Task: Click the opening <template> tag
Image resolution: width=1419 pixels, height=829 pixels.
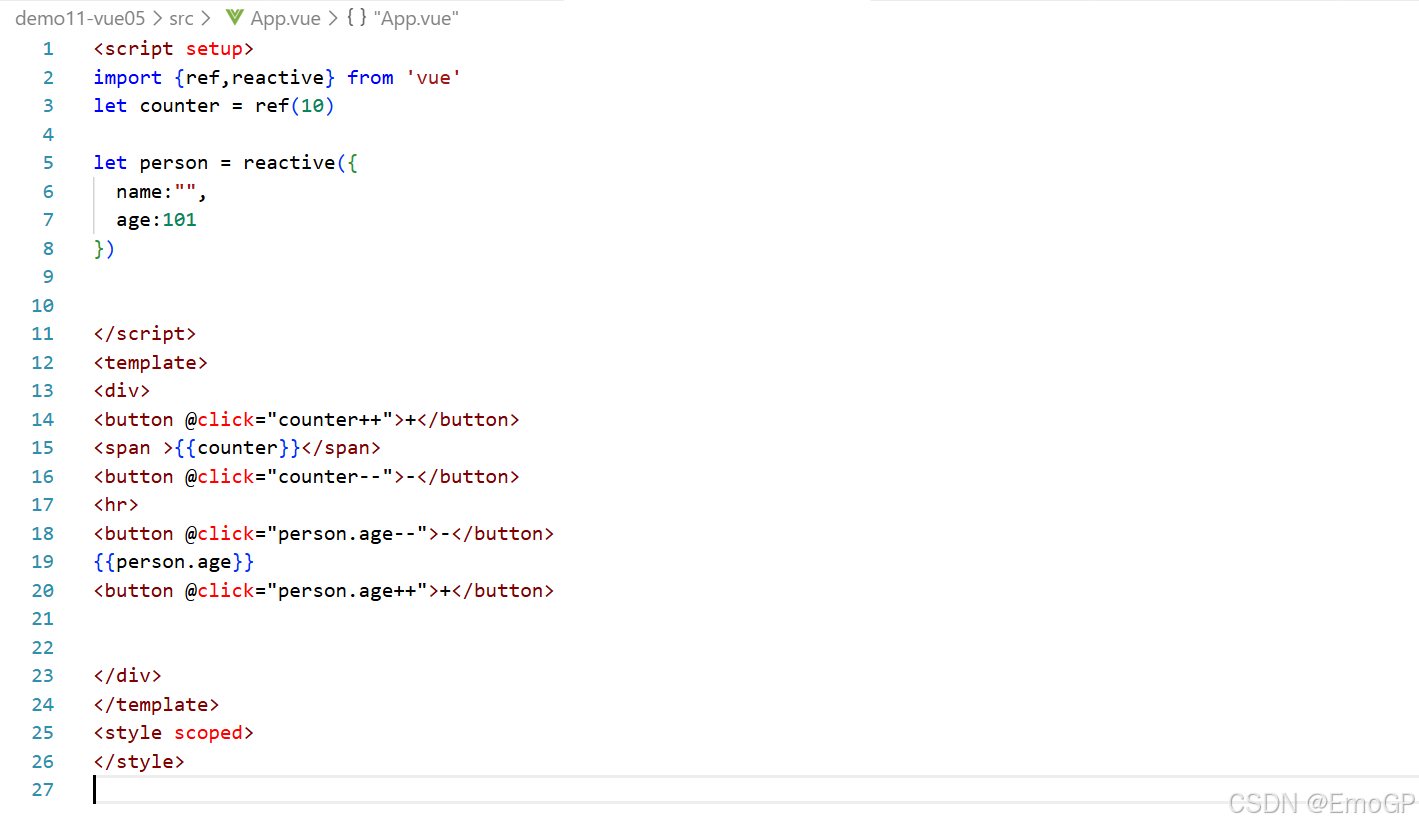Action: click(151, 363)
